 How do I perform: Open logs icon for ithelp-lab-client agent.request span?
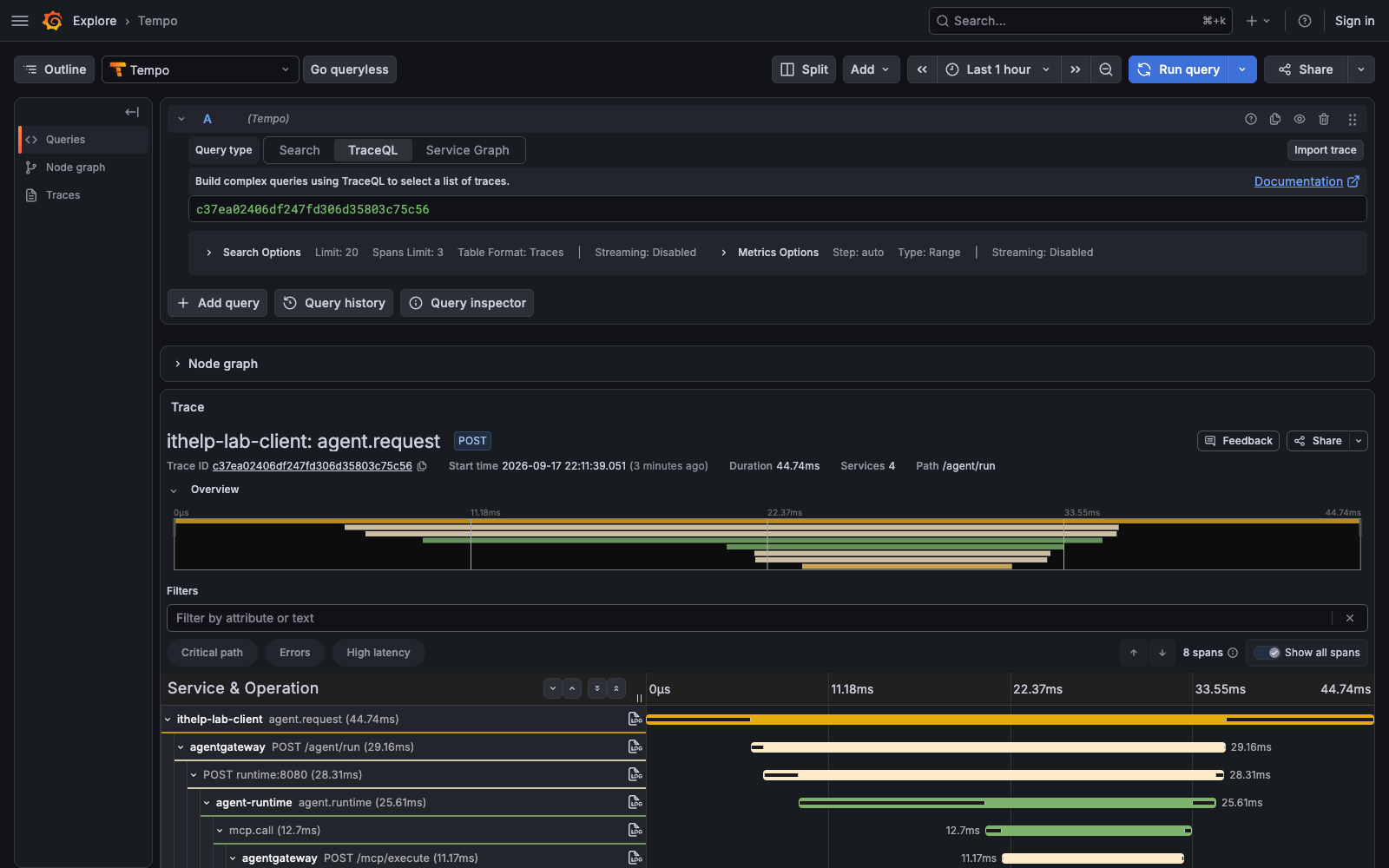coord(635,719)
